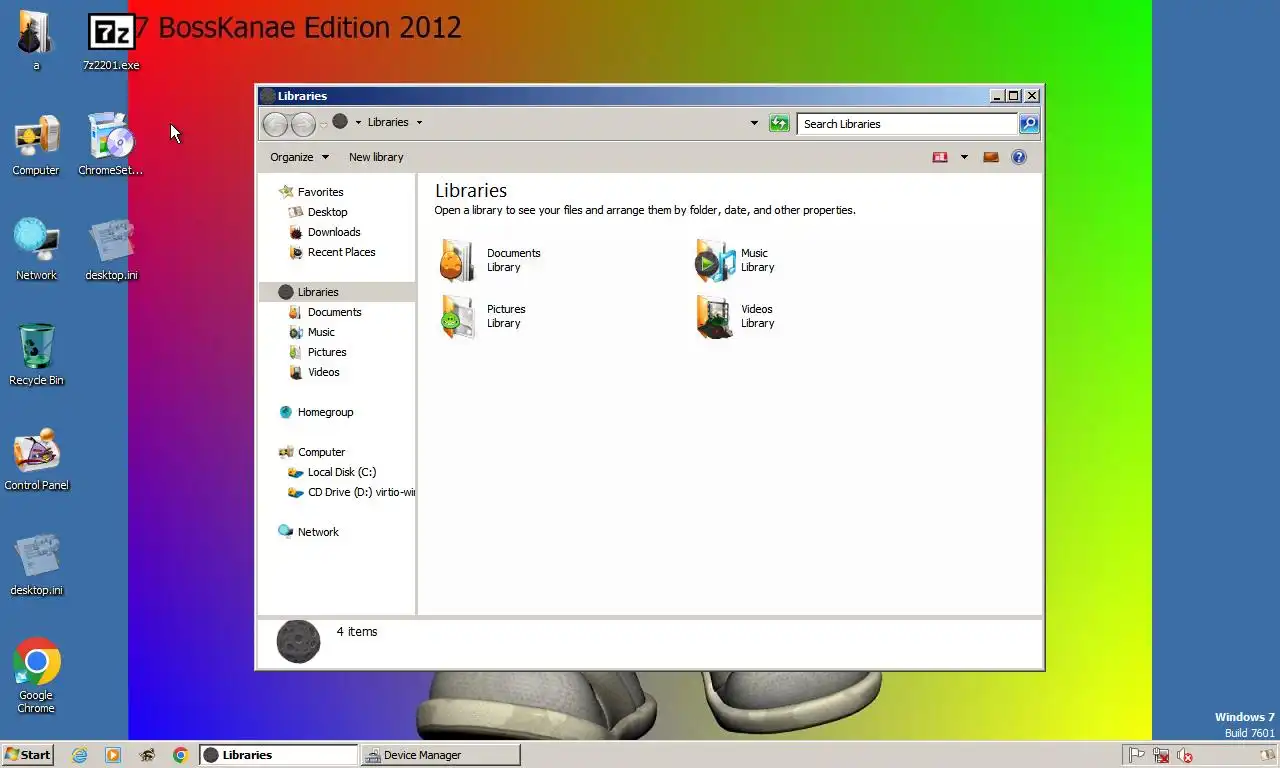Screen dimensions: 1280x768
Task: Open the address bar history dropdown
Action: [x=754, y=123]
